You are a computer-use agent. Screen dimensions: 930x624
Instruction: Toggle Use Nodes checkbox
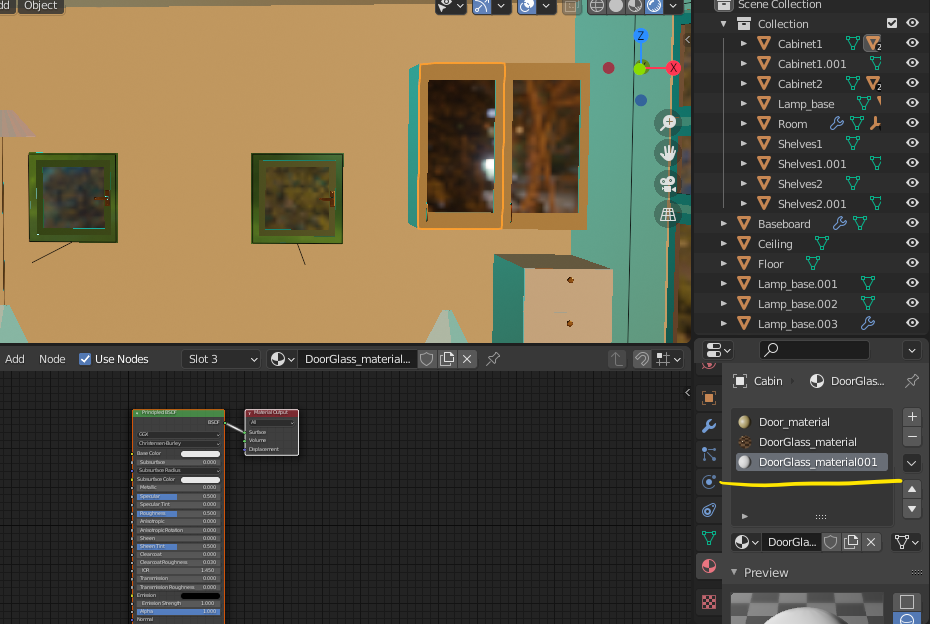pos(85,359)
